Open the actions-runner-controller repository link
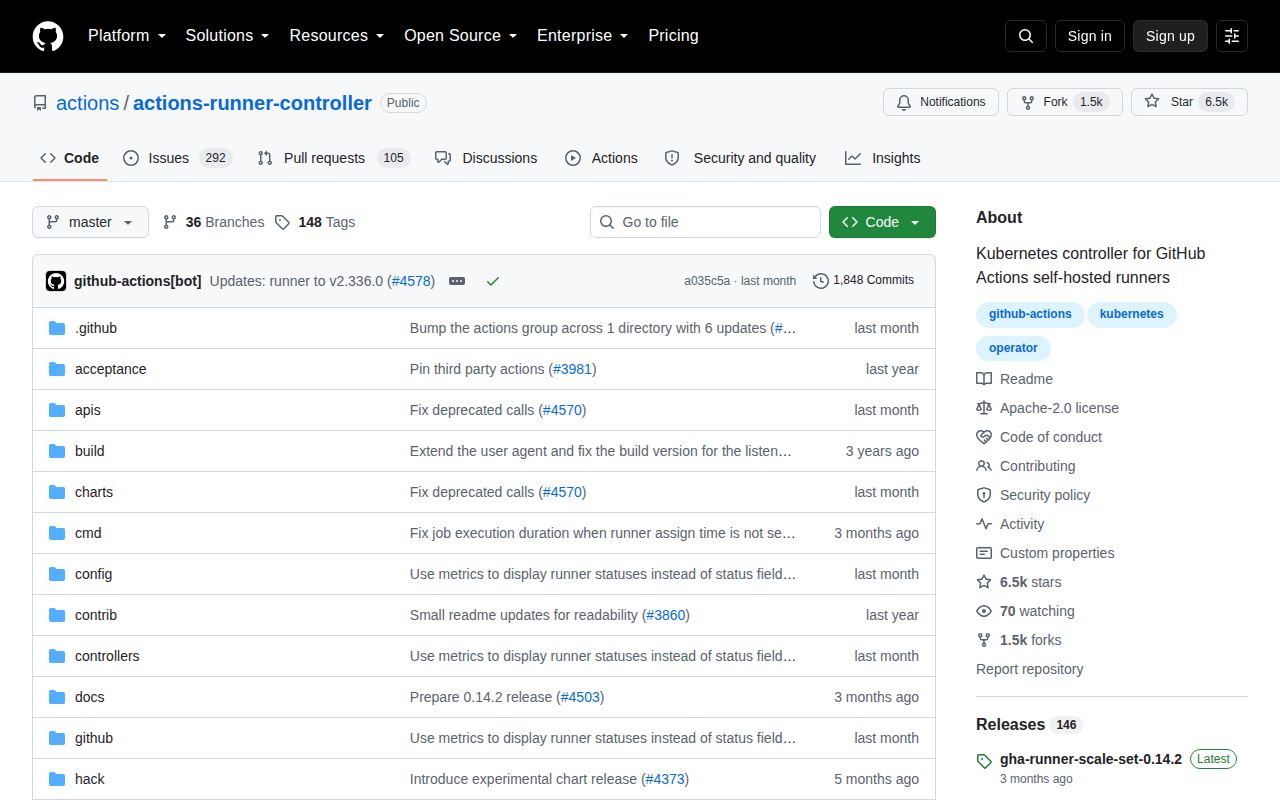 tap(252, 103)
